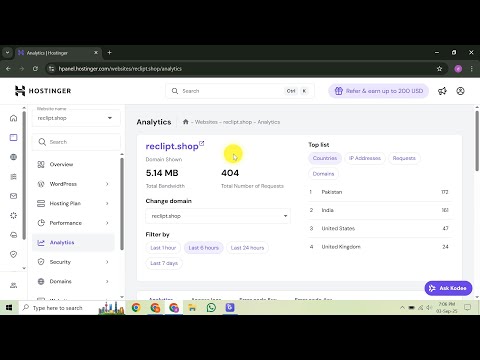
Task: Open WhatsApp from the taskbar
Action: click(x=211, y=307)
